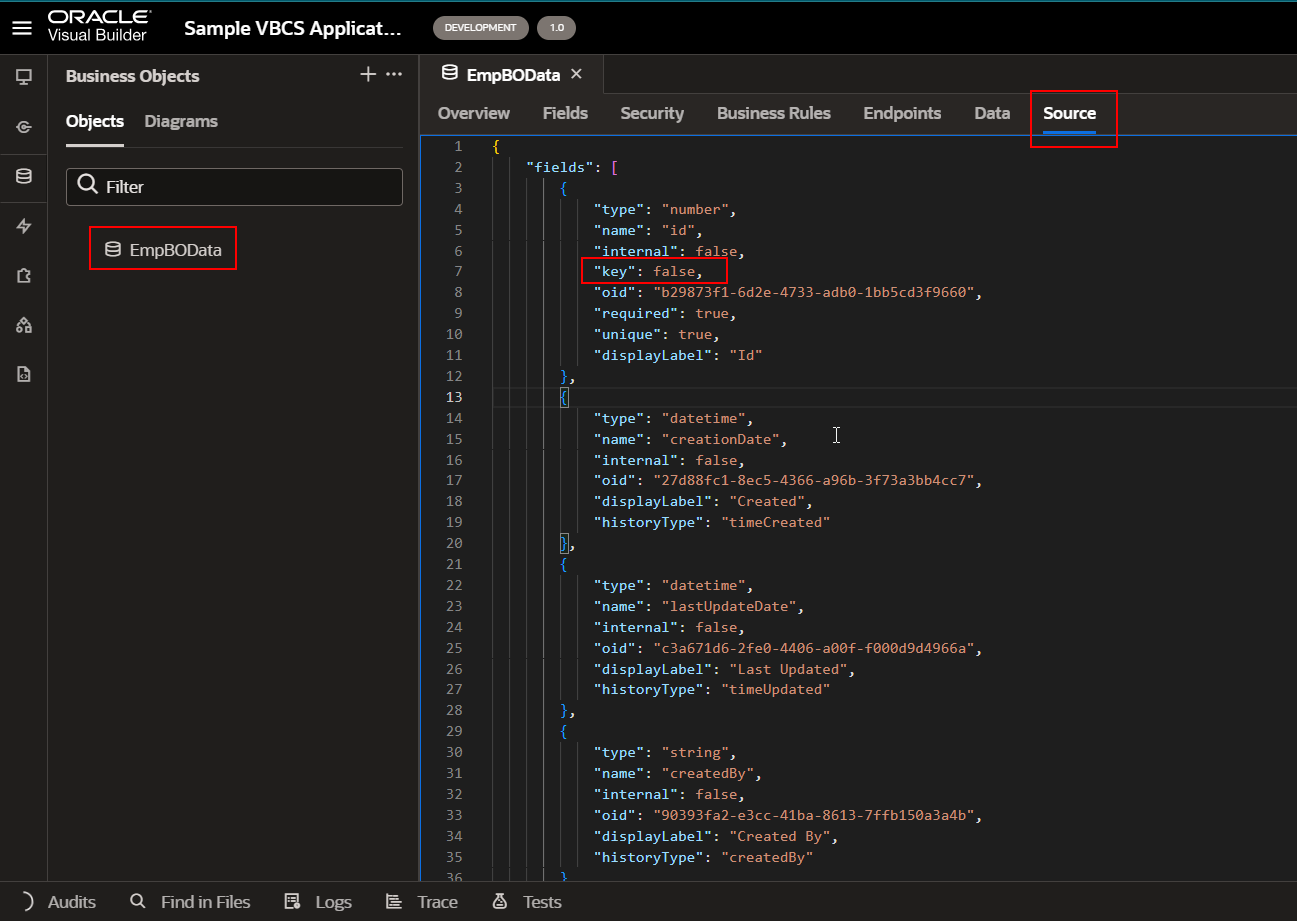Click the filter search magnifier icon
Screen dimensions: 1297x921
88,186
